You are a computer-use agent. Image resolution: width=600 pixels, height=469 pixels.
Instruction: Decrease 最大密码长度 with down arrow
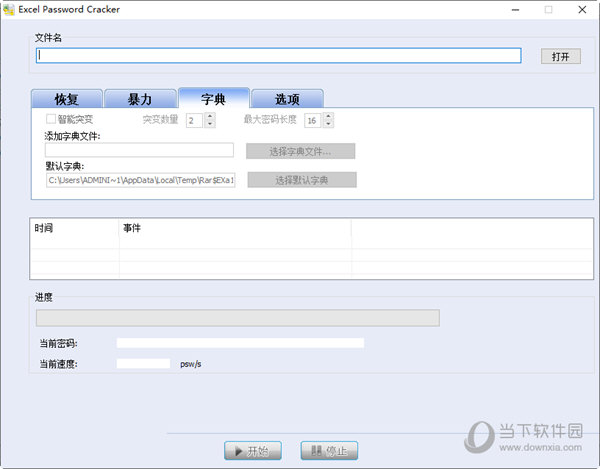click(328, 124)
